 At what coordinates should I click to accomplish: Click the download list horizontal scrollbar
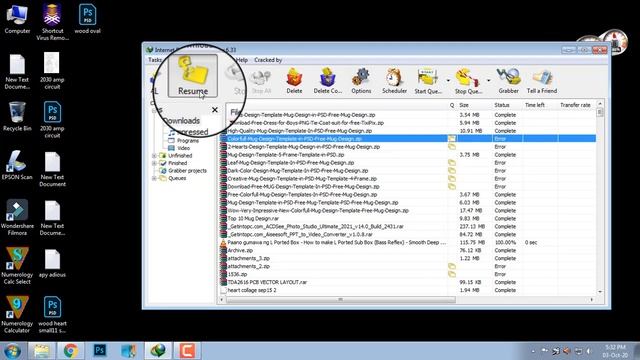pos(341,300)
